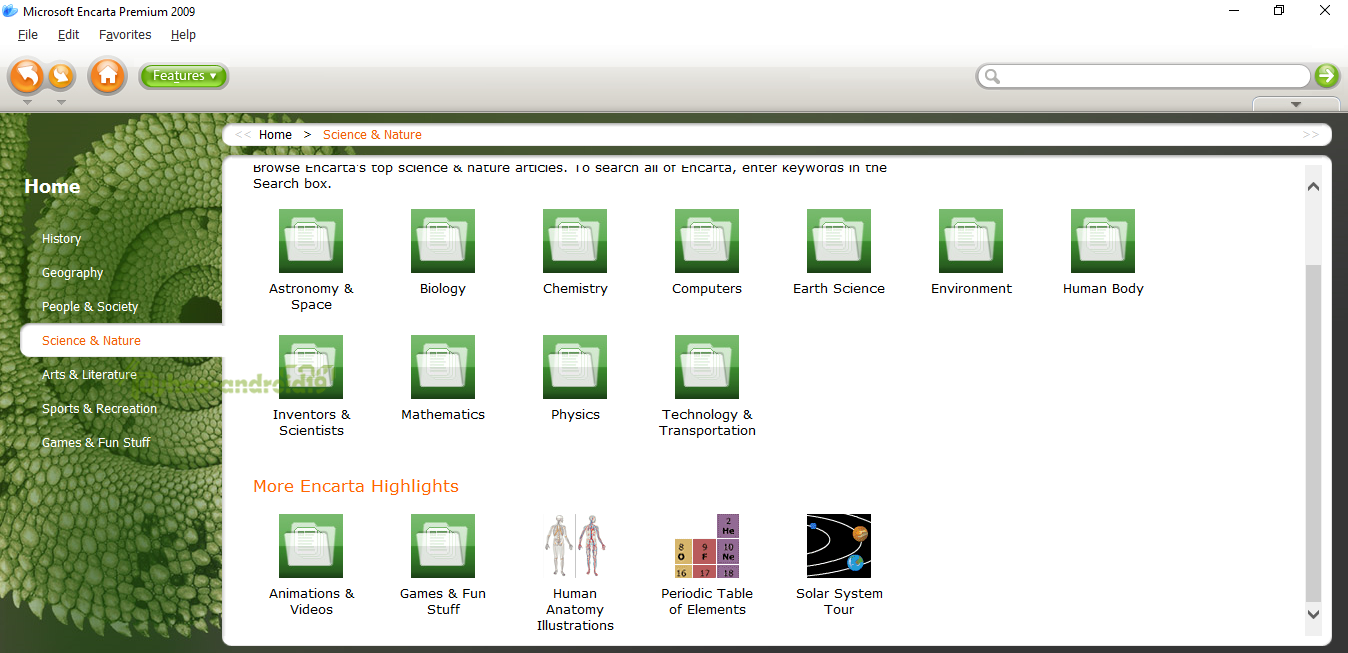Select Geography in the sidebar
The width and height of the screenshot is (1348, 653).
(72, 273)
